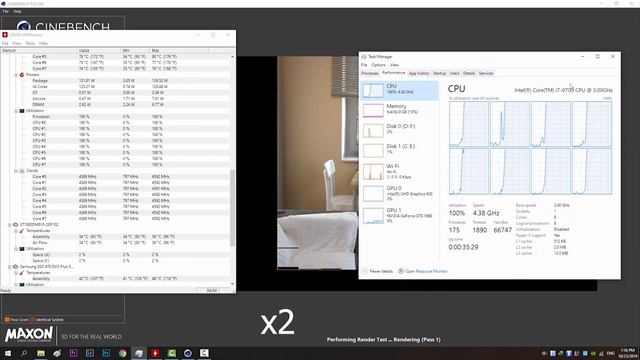
Task: Click HWMonitor scrollbar up arrow
Action: 233,56
